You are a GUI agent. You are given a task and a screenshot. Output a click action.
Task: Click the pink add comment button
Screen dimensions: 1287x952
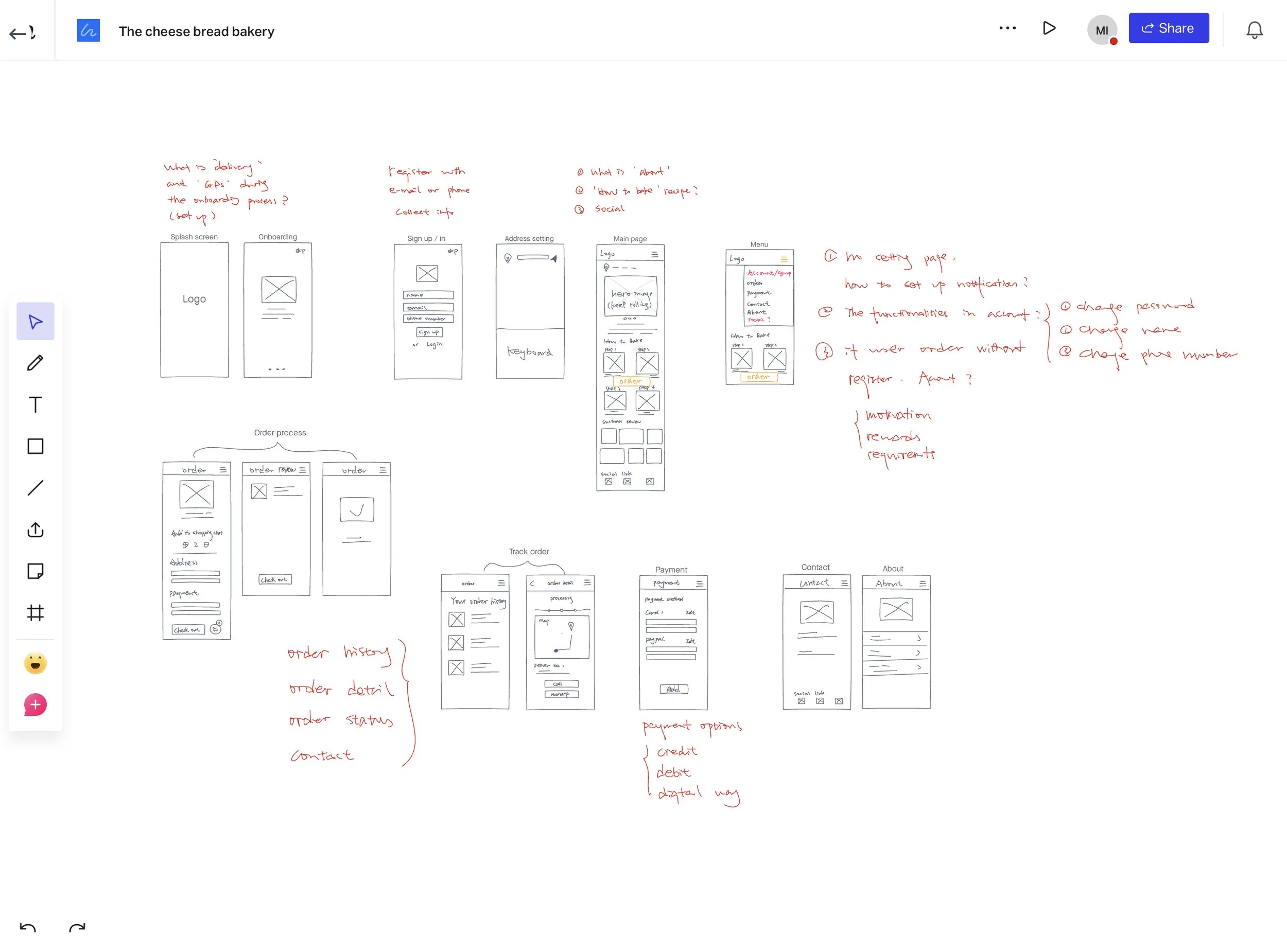point(35,705)
